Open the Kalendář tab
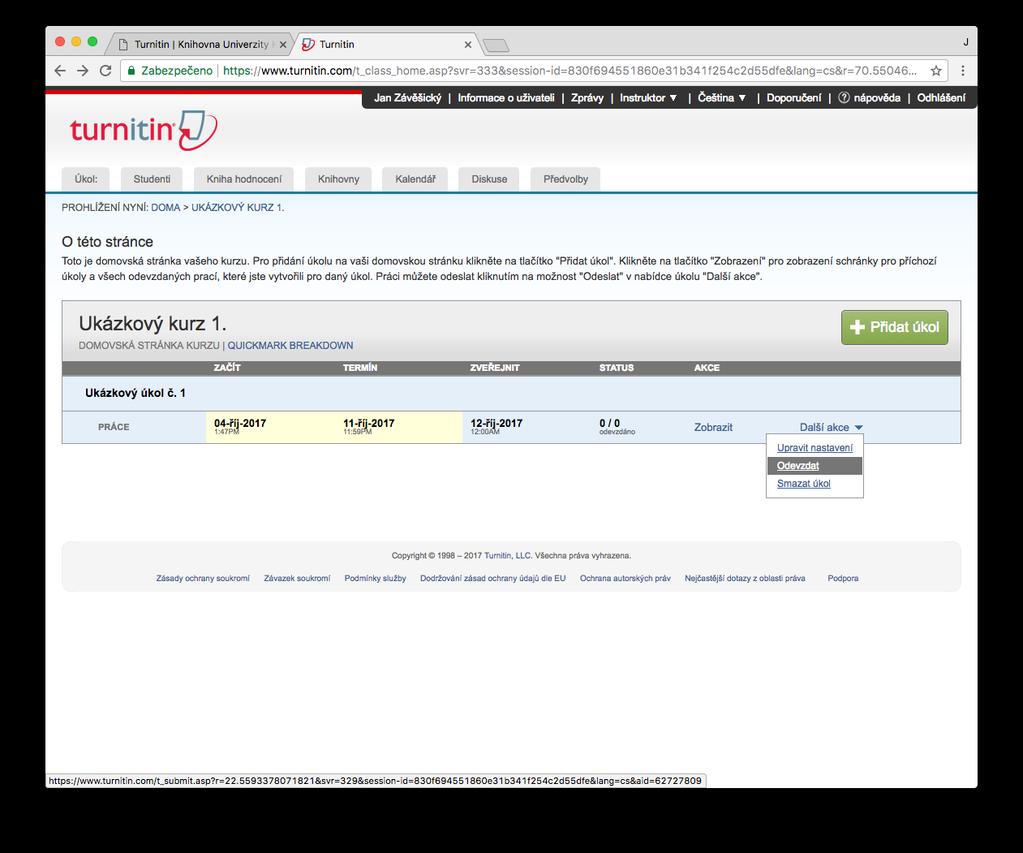This screenshot has width=1023, height=853. click(x=415, y=179)
